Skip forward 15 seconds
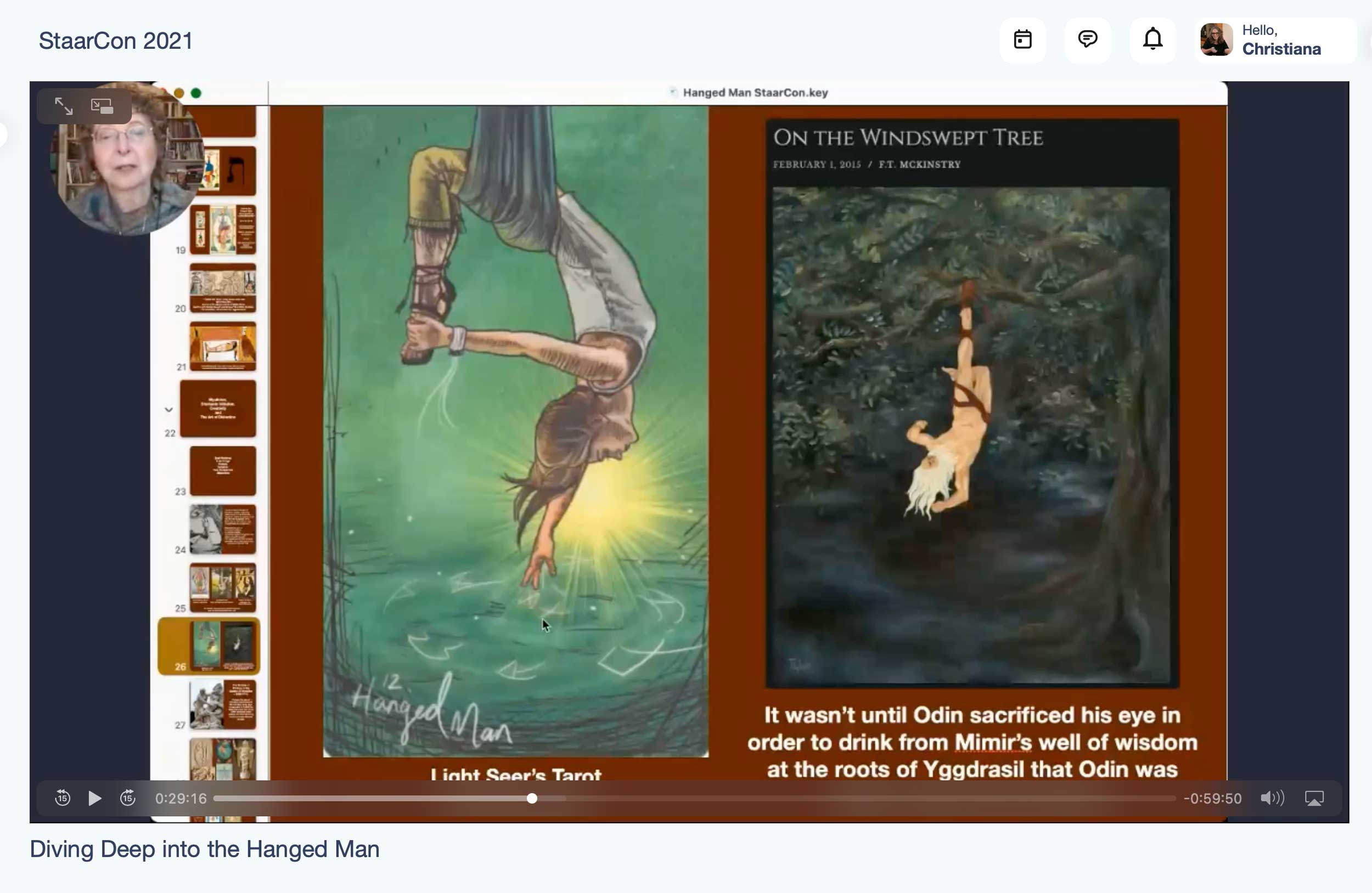This screenshot has width=1372, height=893. [128, 798]
